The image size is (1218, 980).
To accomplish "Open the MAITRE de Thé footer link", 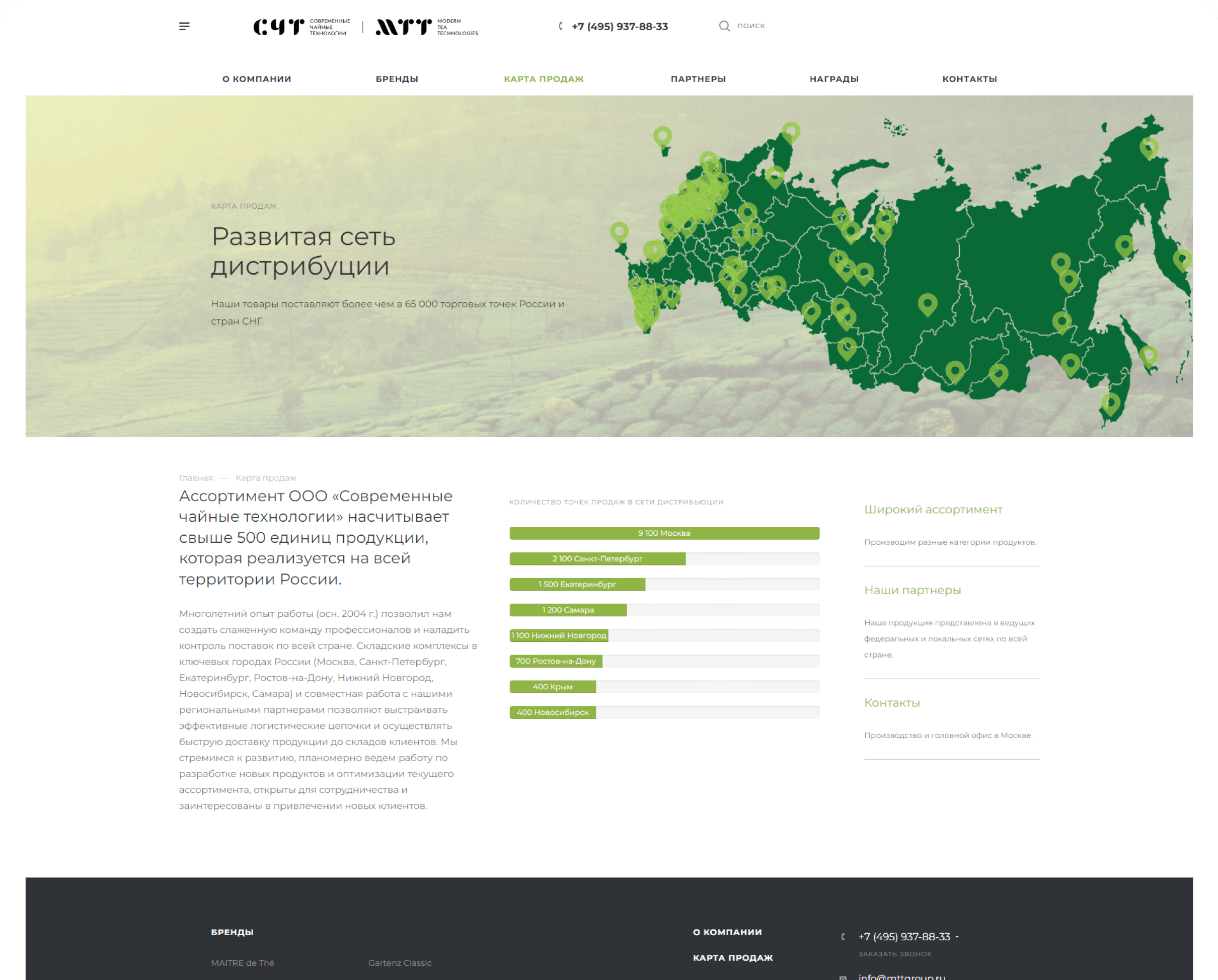I will tap(243, 963).
